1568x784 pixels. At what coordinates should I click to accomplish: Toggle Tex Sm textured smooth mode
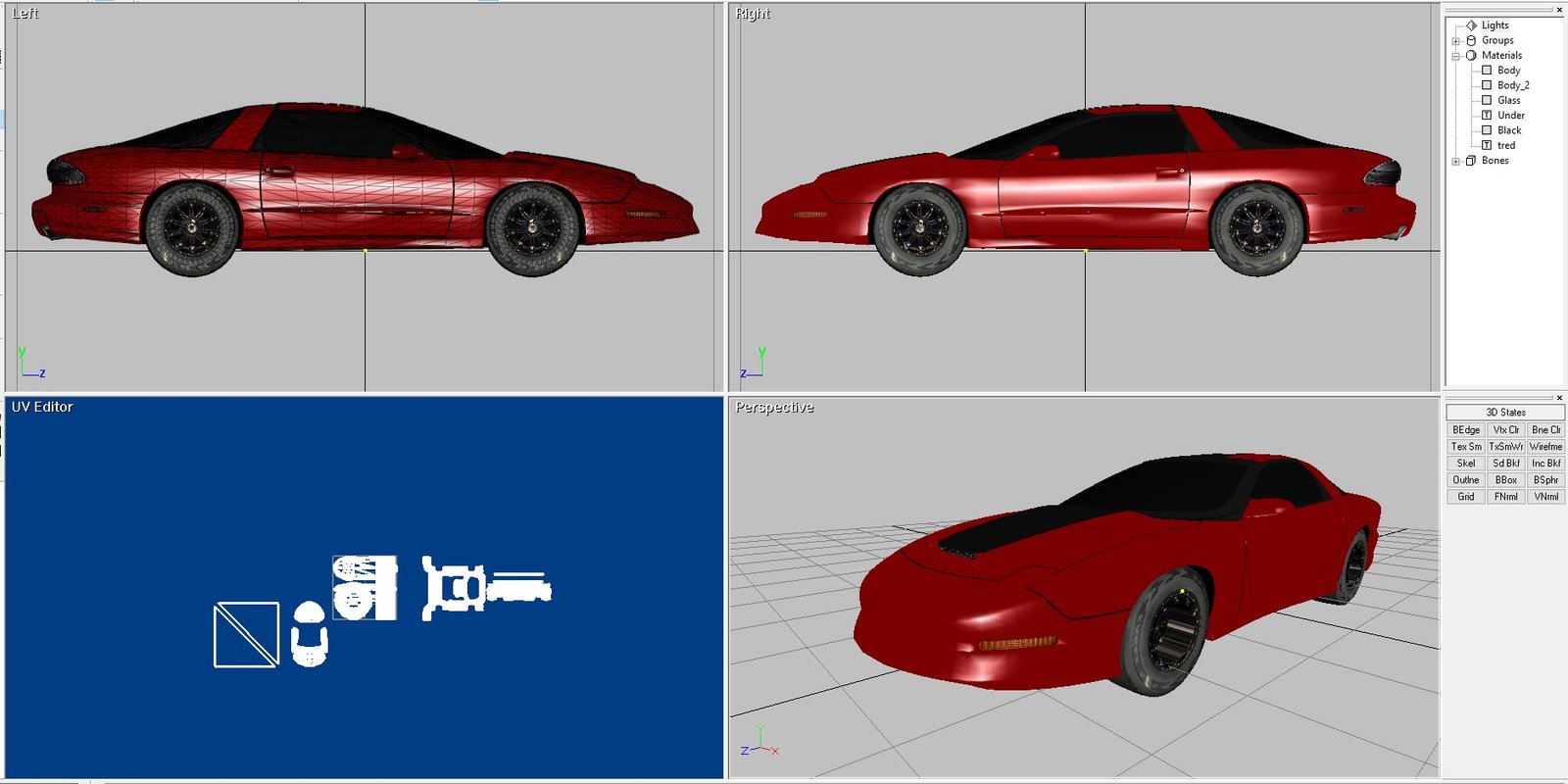1466,447
